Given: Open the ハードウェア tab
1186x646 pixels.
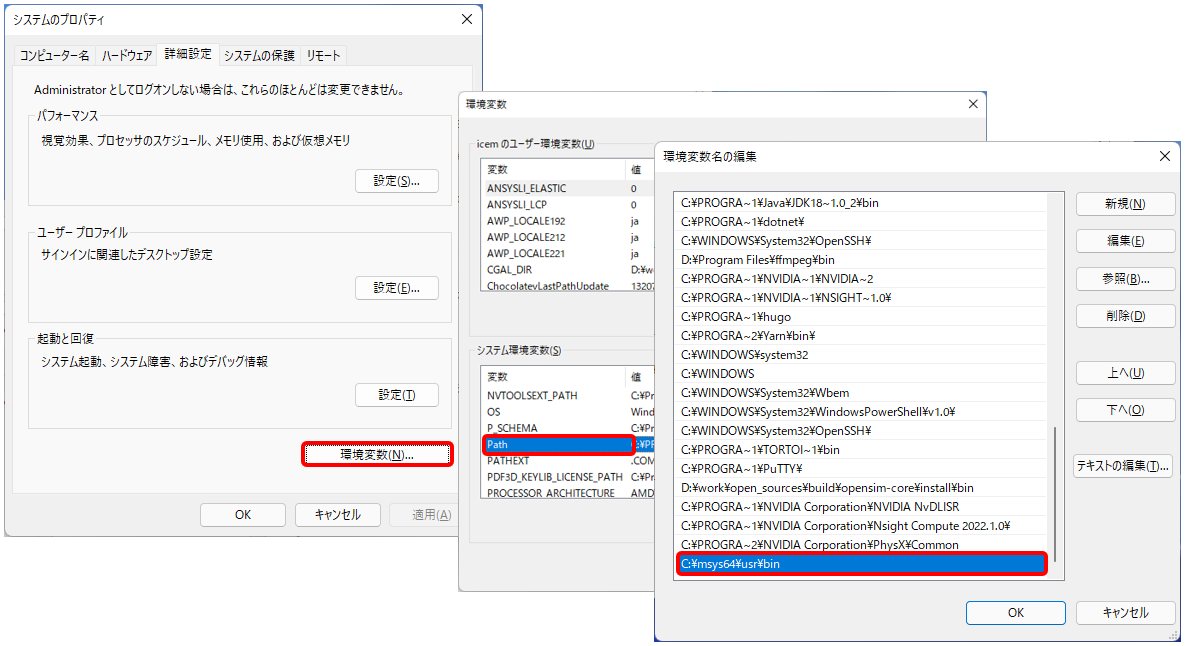Looking at the screenshot, I should click(x=127, y=55).
